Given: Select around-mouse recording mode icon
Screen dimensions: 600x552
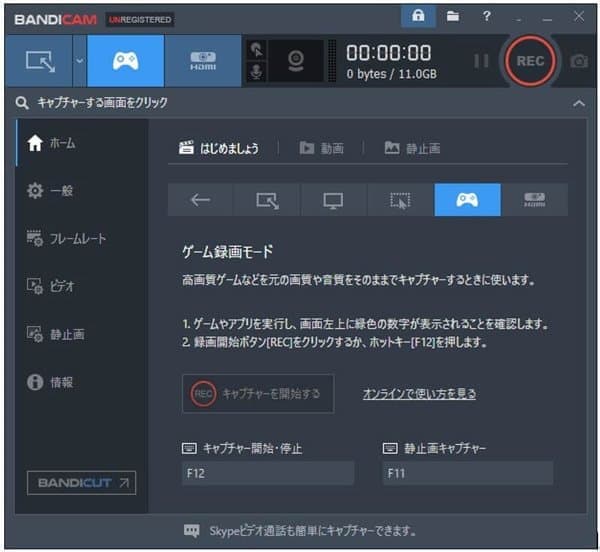Looking at the screenshot, I should click(x=400, y=200).
